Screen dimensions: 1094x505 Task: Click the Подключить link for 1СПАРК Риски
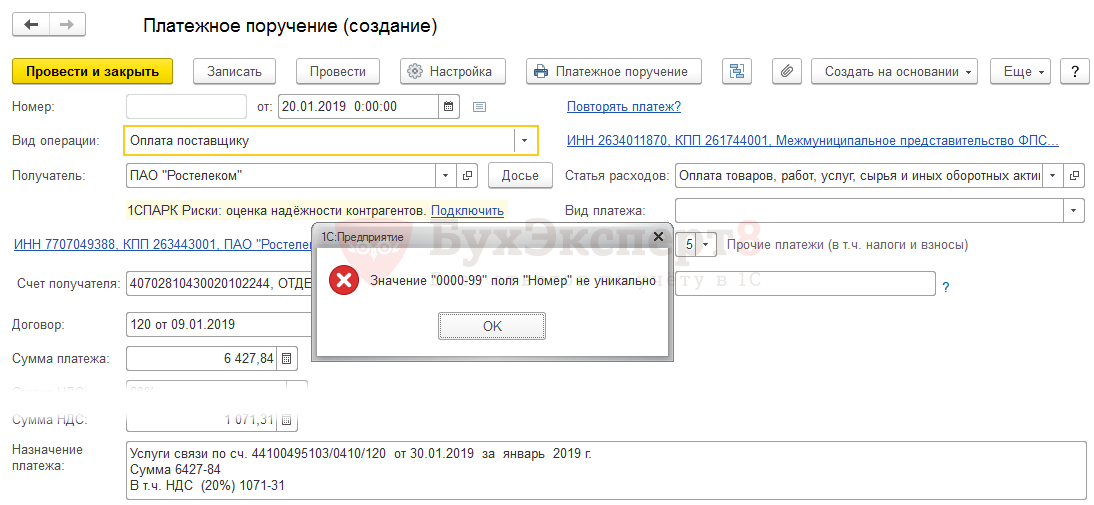[x=467, y=211]
